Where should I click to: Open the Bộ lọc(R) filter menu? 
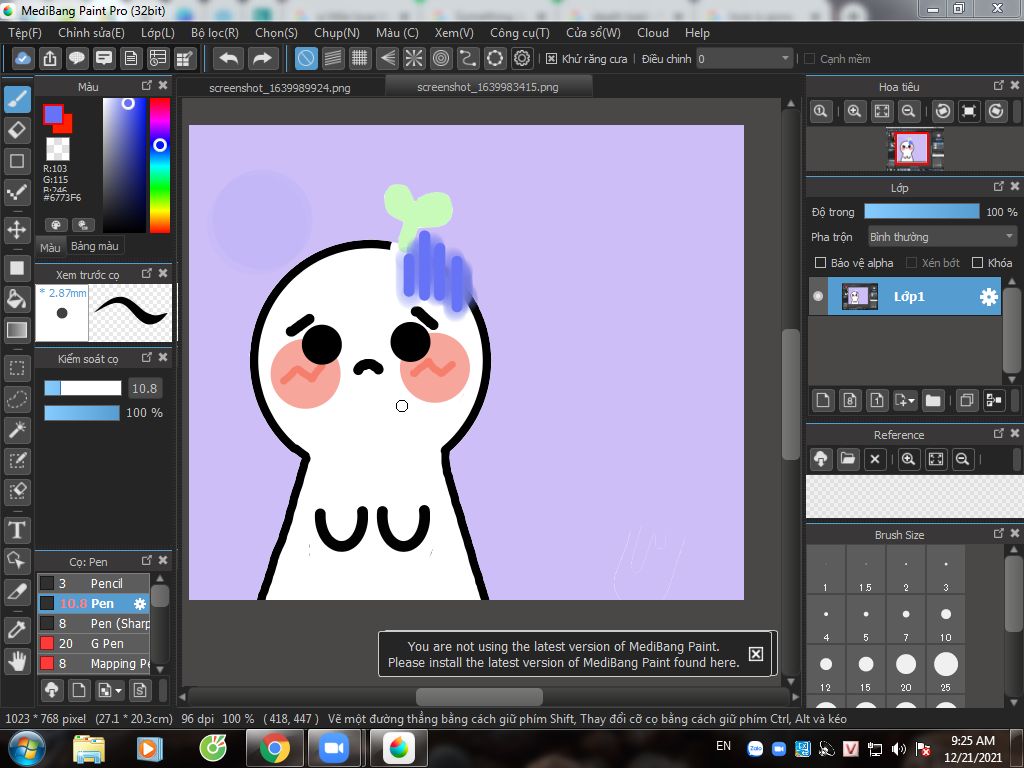pyautogui.click(x=215, y=33)
